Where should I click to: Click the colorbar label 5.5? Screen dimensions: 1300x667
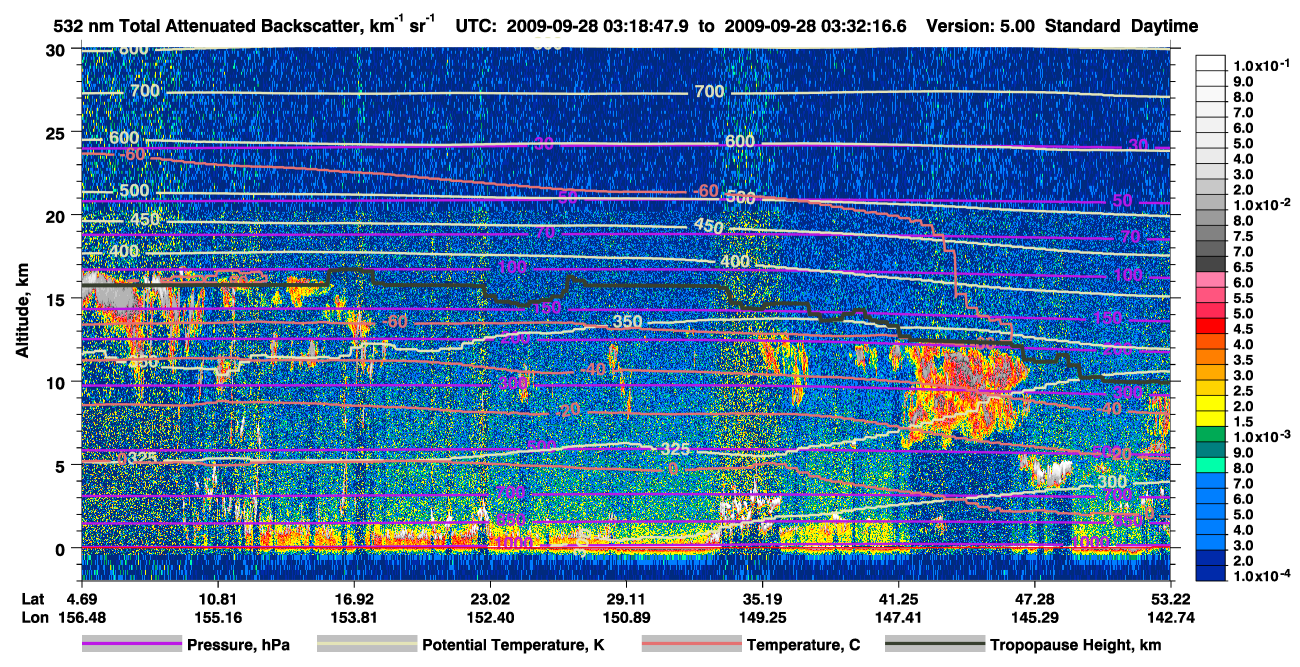coord(1244,297)
